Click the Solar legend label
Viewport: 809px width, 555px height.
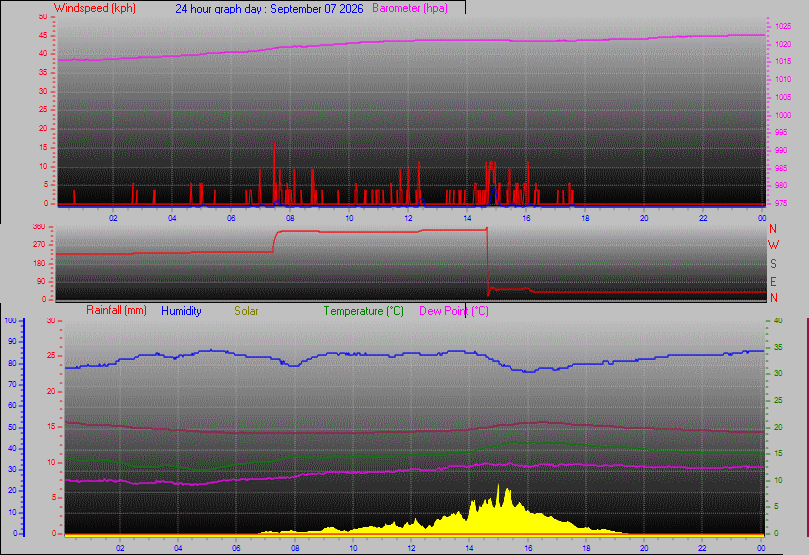coord(246,311)
